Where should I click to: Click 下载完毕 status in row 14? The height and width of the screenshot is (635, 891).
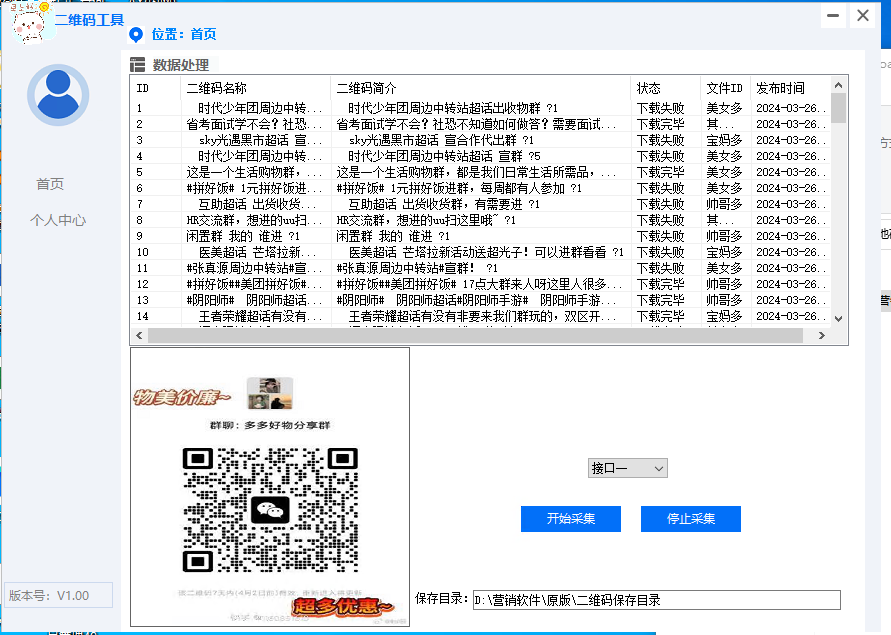pyautogui.click(x=660, y=316)
